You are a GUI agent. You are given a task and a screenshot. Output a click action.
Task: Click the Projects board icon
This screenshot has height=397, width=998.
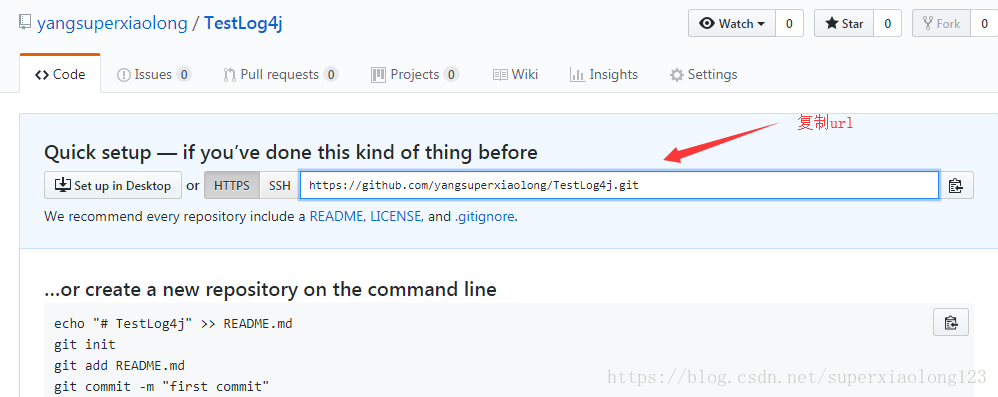pos(379,75)
